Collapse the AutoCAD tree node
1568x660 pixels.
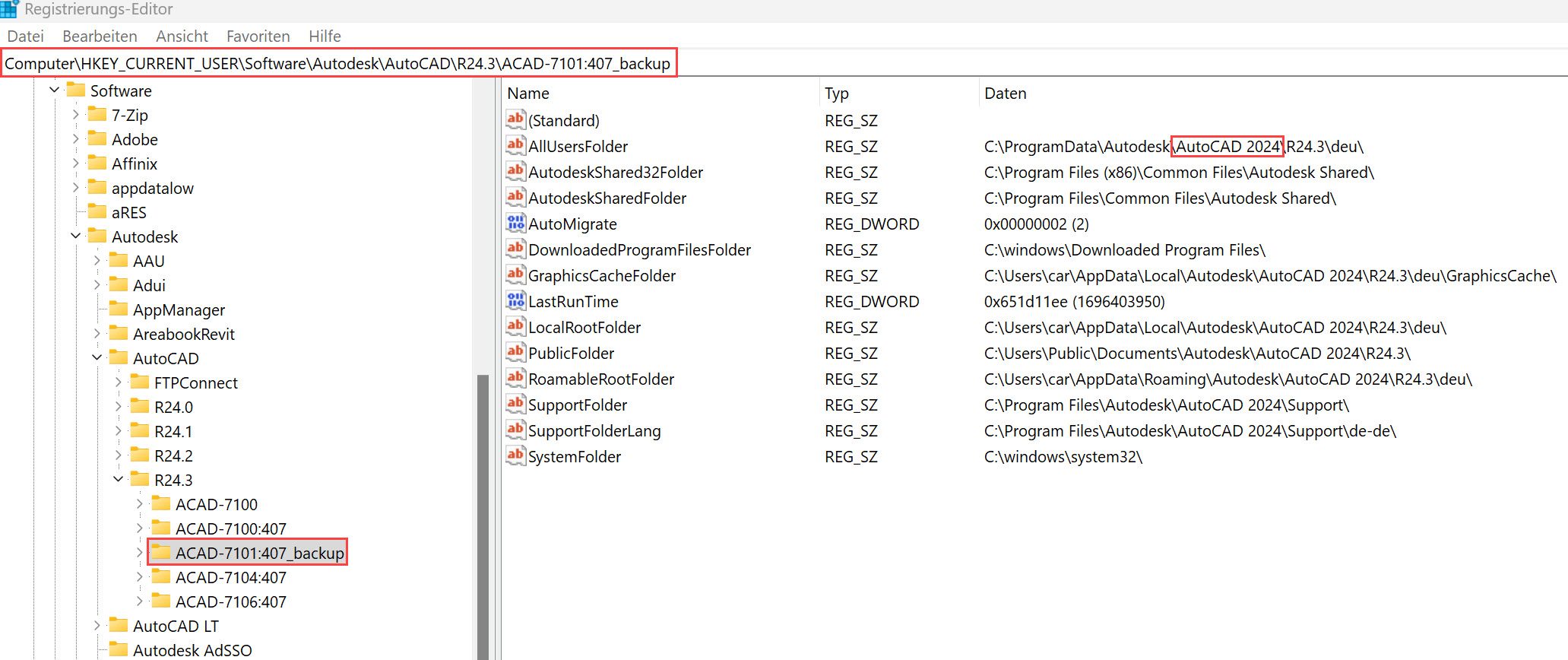(x=97, y=358)
